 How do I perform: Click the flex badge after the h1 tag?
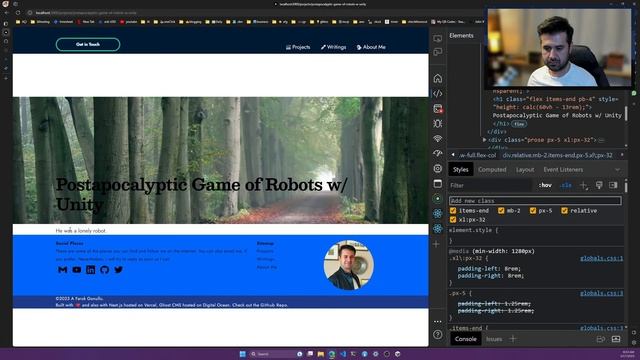(x=519, y=124)
